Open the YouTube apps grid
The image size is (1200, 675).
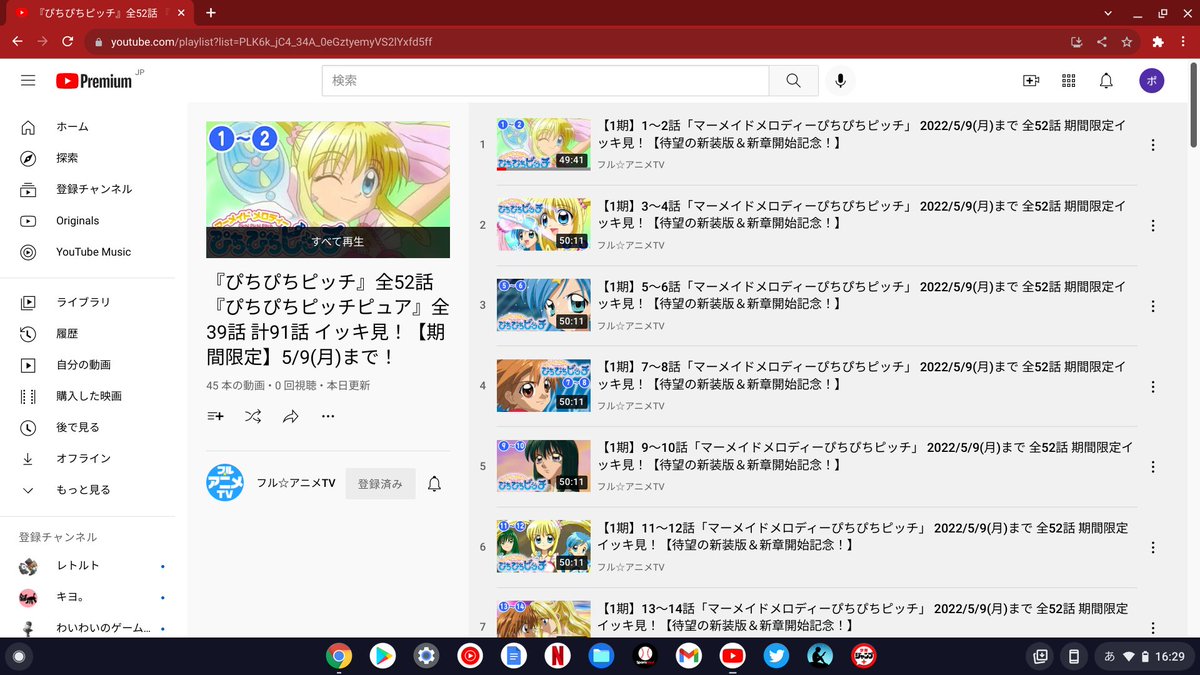1068,81
